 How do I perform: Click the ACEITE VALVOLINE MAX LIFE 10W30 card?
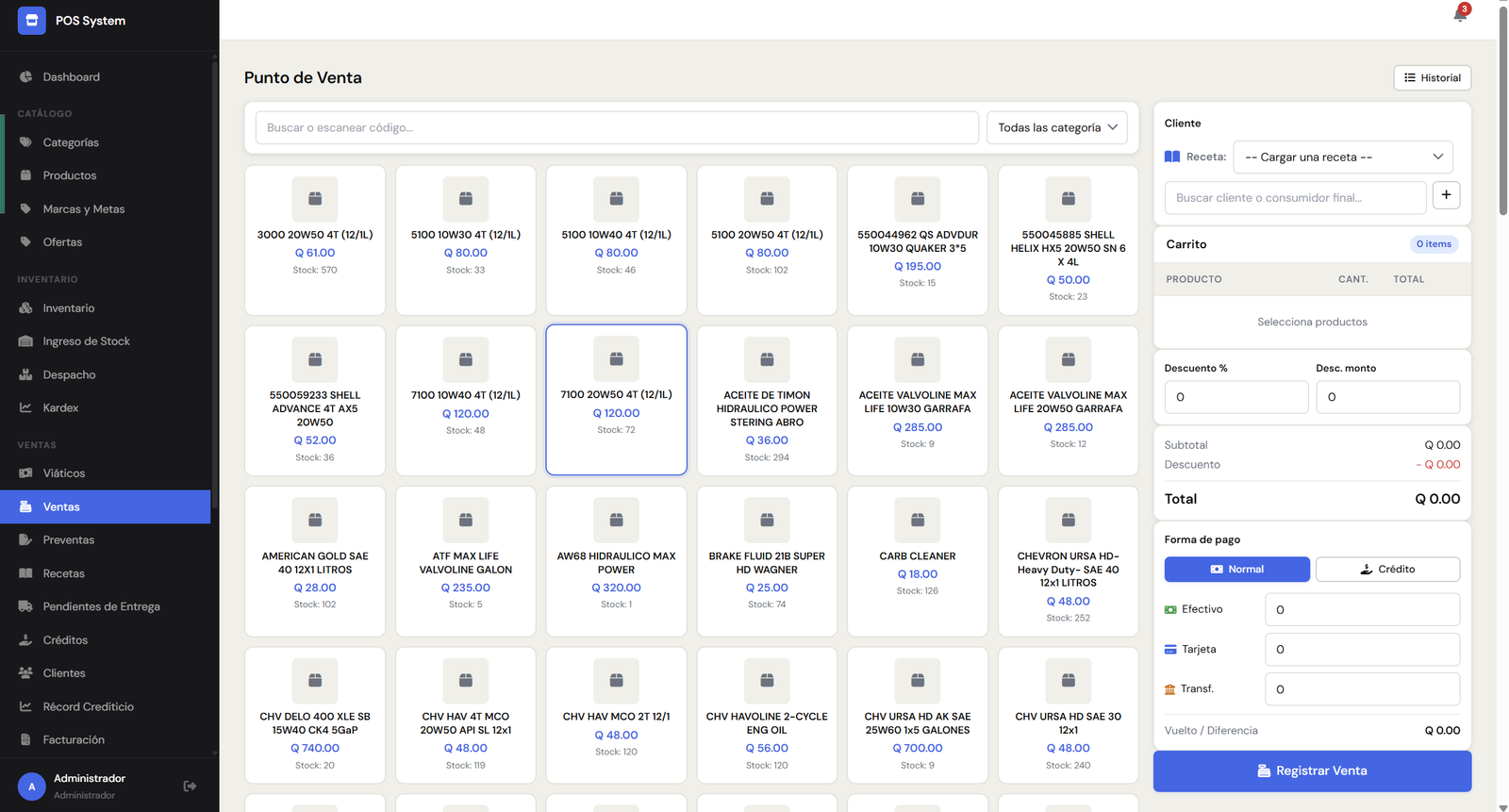[x=918, y=401]
